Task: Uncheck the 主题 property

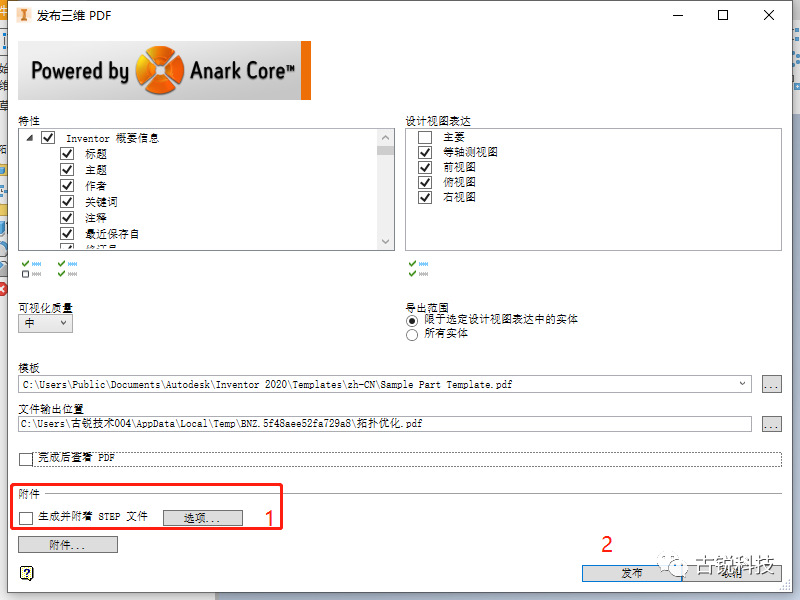Action: click(x=67, y=169)
